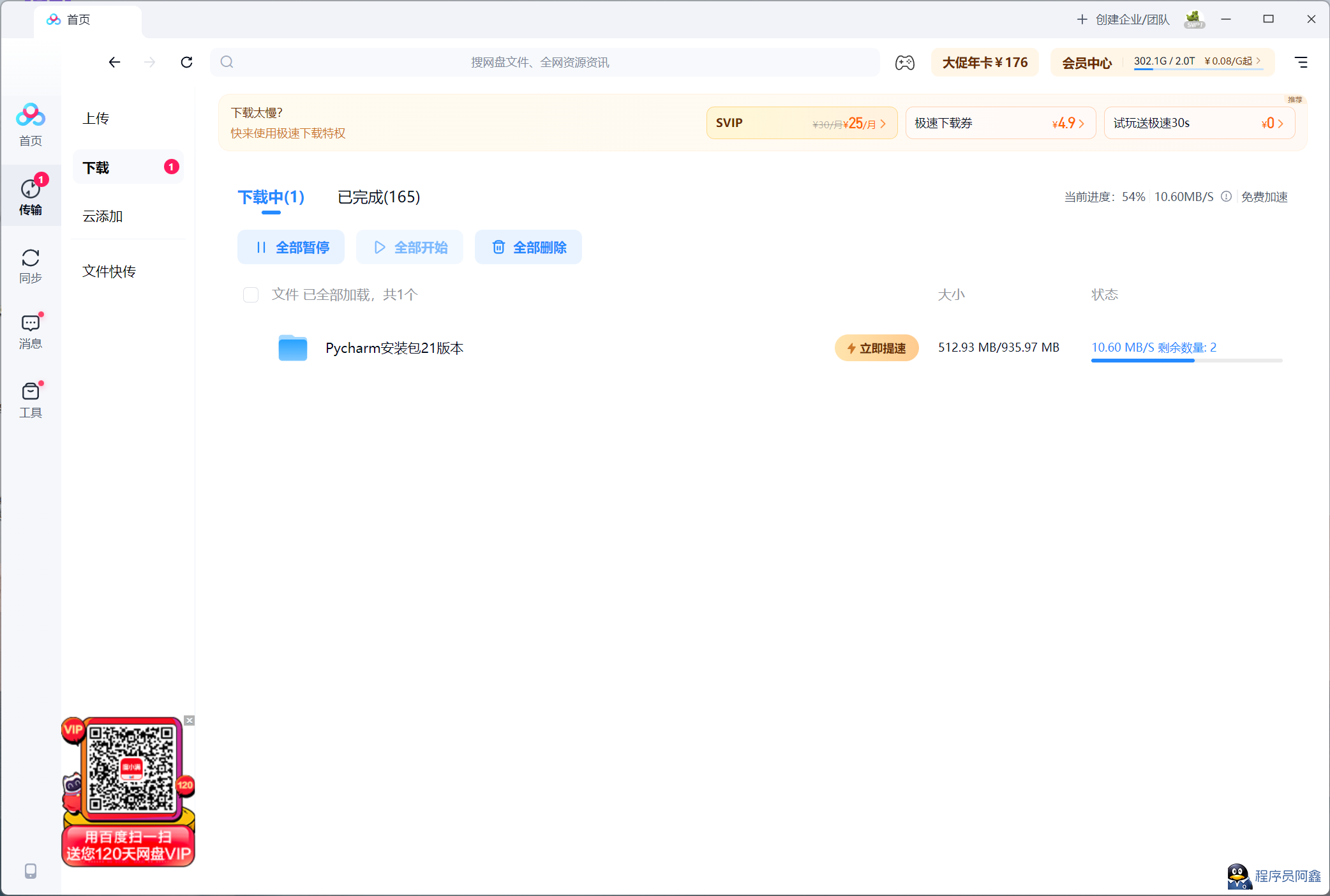
Task: Select 云添加 in the side menu
Action: tap(103, 216)
